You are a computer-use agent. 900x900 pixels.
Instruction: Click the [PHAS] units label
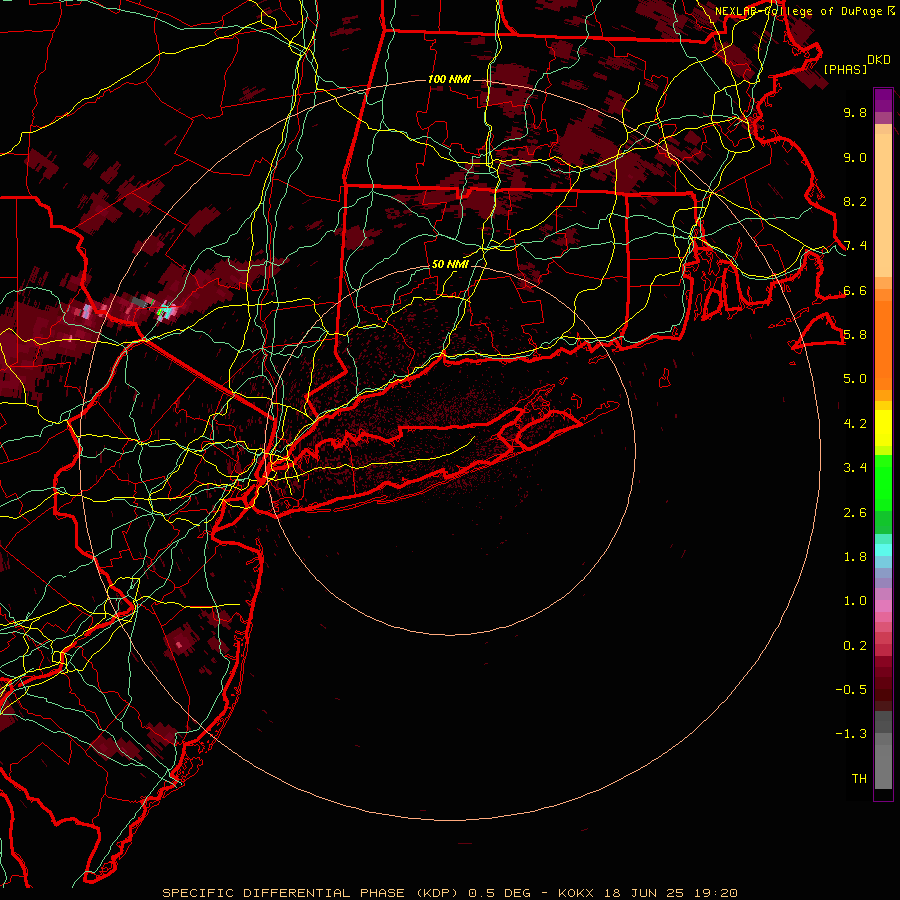[x=845, y=69]
